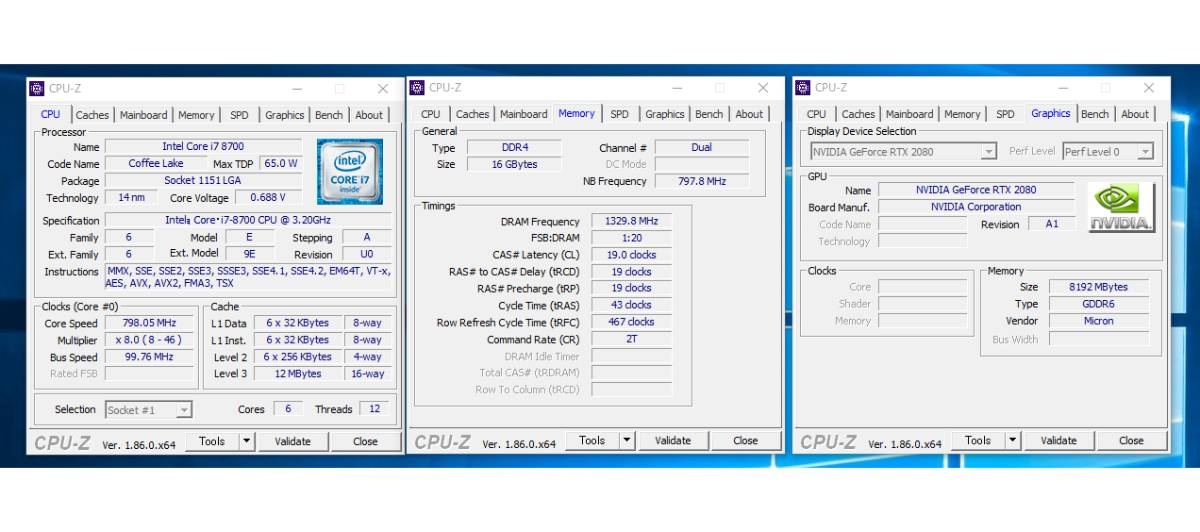1200x532 pixels.
Task: Click the Intel Core i7 logo badge
Action: (350, 171)
